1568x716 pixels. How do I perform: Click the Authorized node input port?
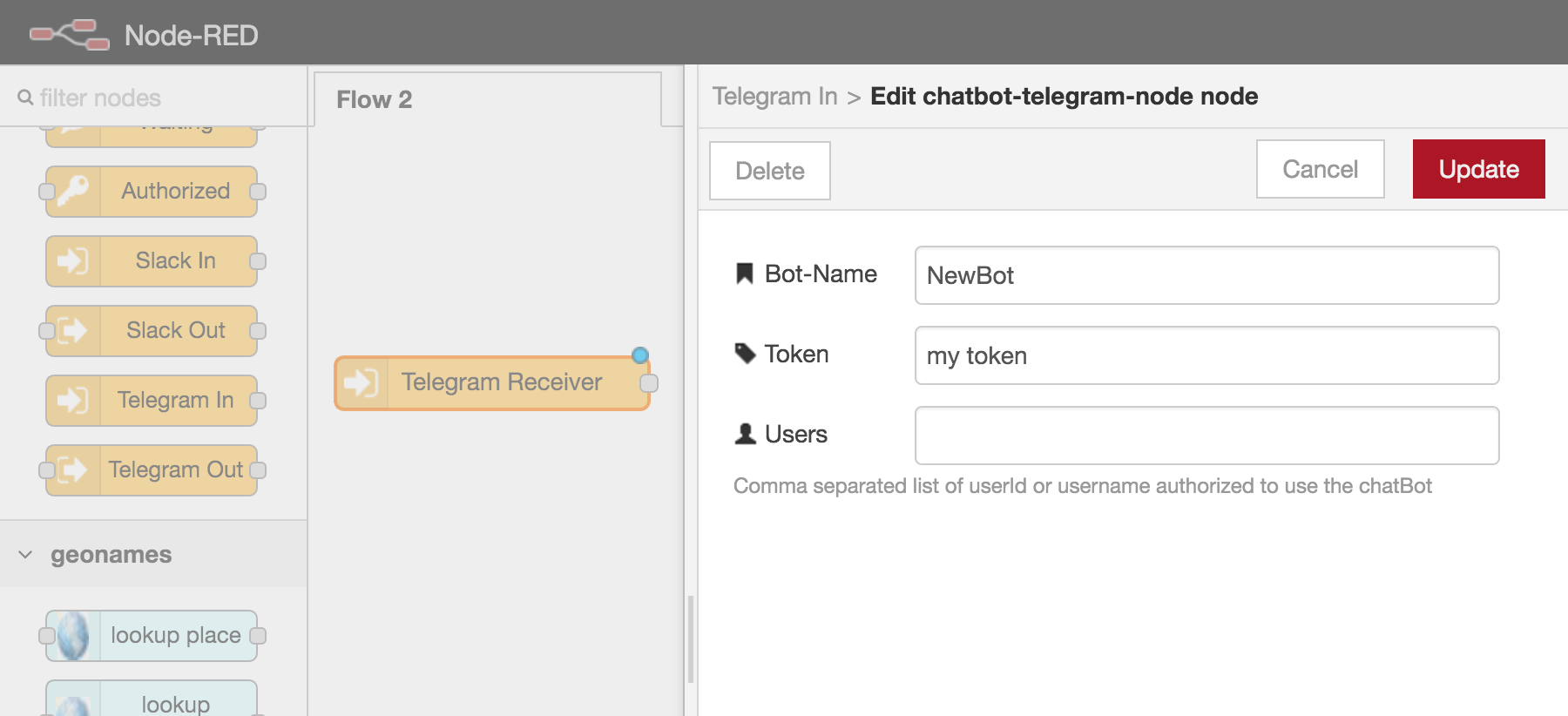47,192
